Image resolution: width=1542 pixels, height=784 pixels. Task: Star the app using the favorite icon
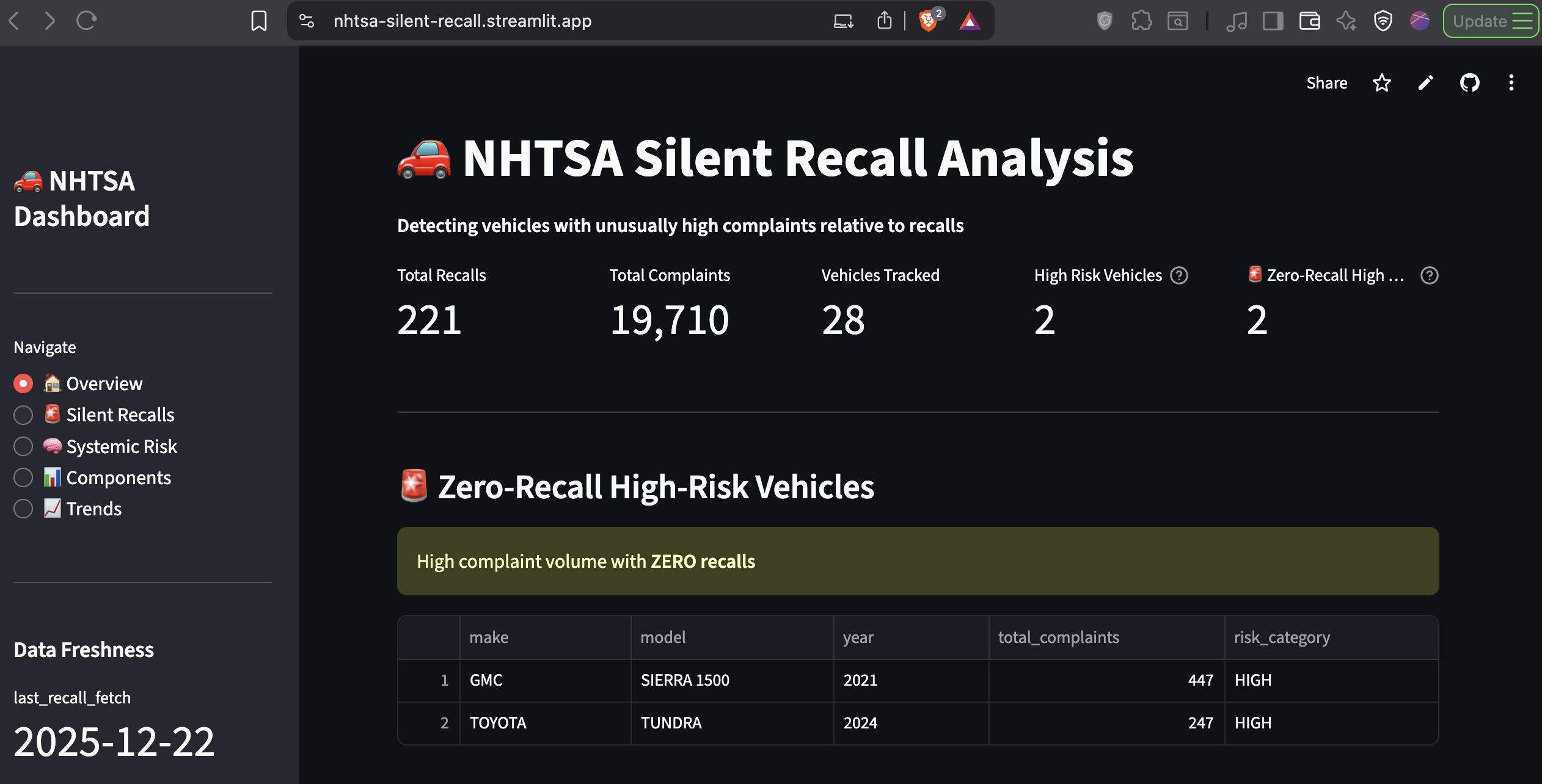[1382, 83]
